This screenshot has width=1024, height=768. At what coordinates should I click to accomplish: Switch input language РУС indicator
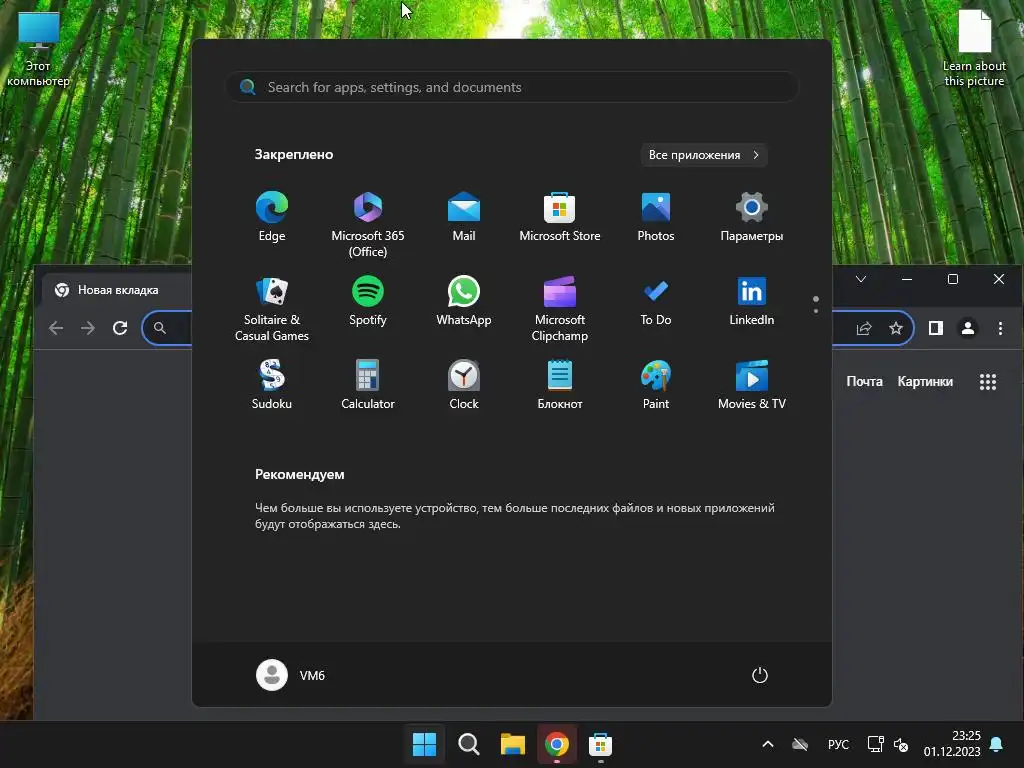[x=838, y=744]
